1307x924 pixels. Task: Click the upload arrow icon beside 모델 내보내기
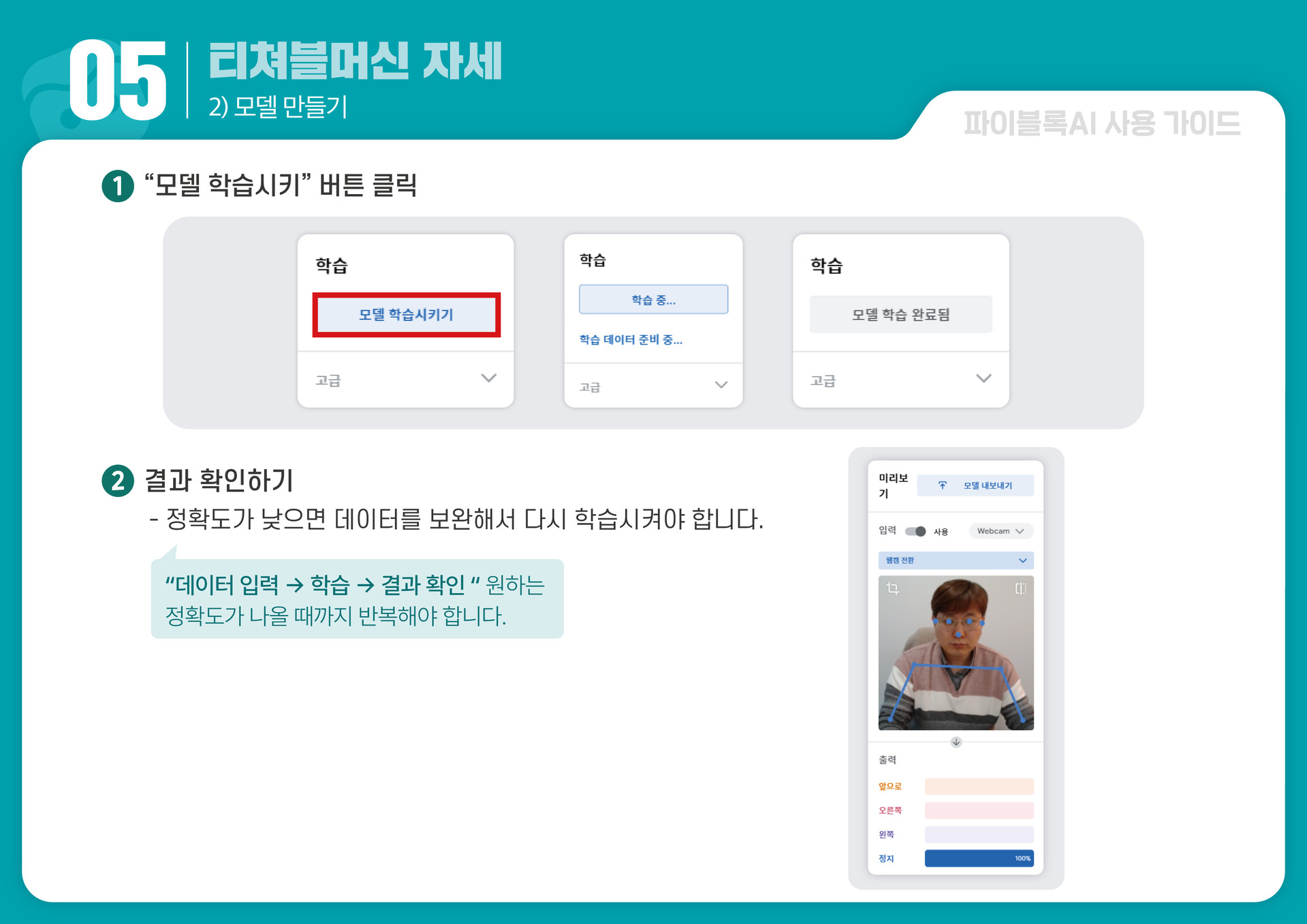943,485
